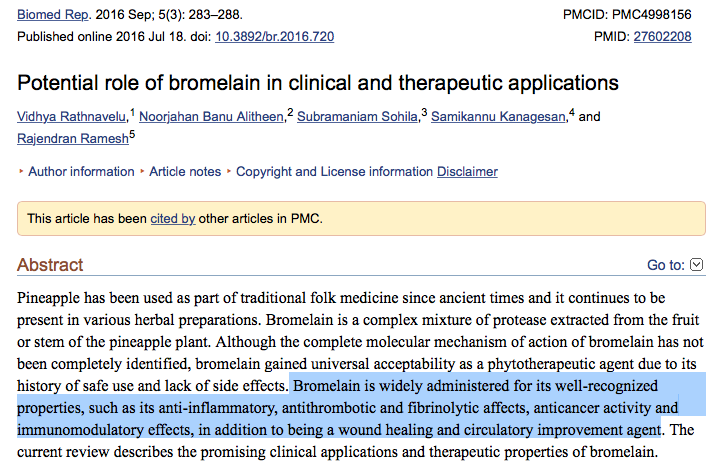Open the Go to dropdown arrow icon

697,265
